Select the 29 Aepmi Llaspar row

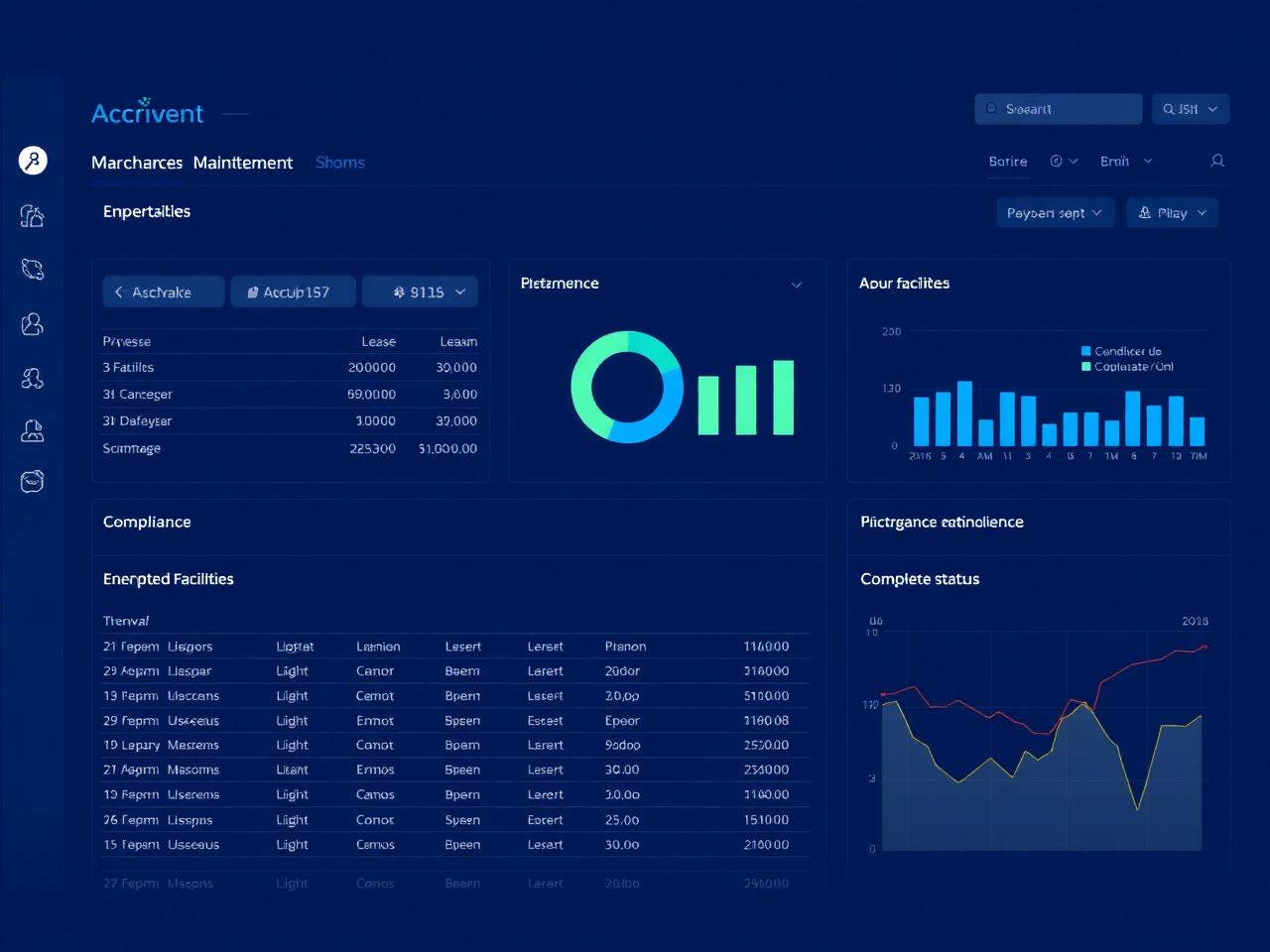pyautogui.click(x=456, y=671)
